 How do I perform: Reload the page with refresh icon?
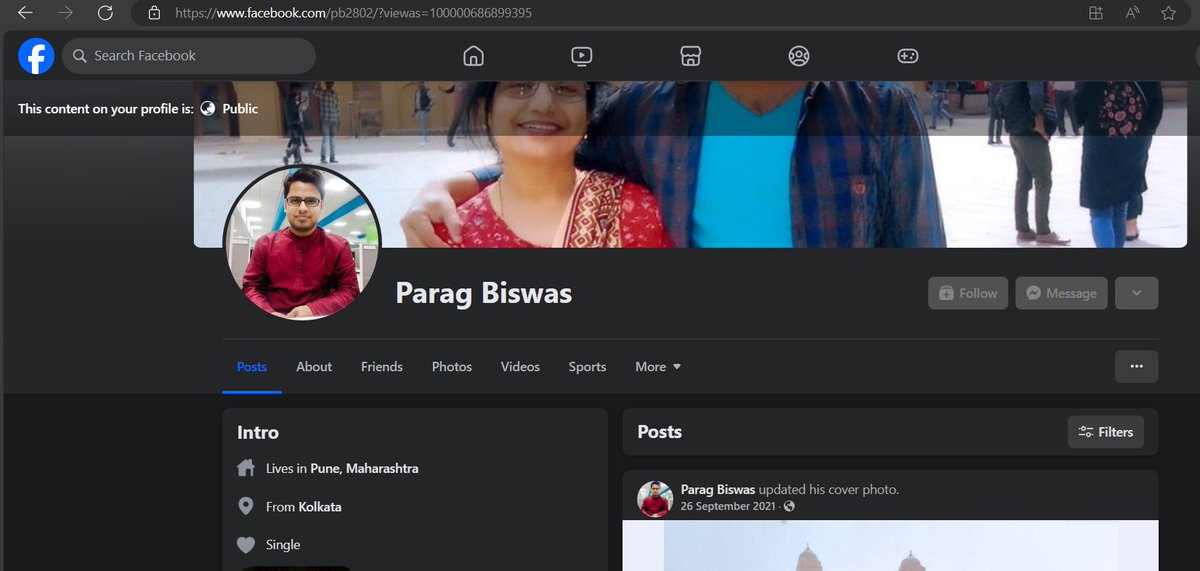point(105,13)
